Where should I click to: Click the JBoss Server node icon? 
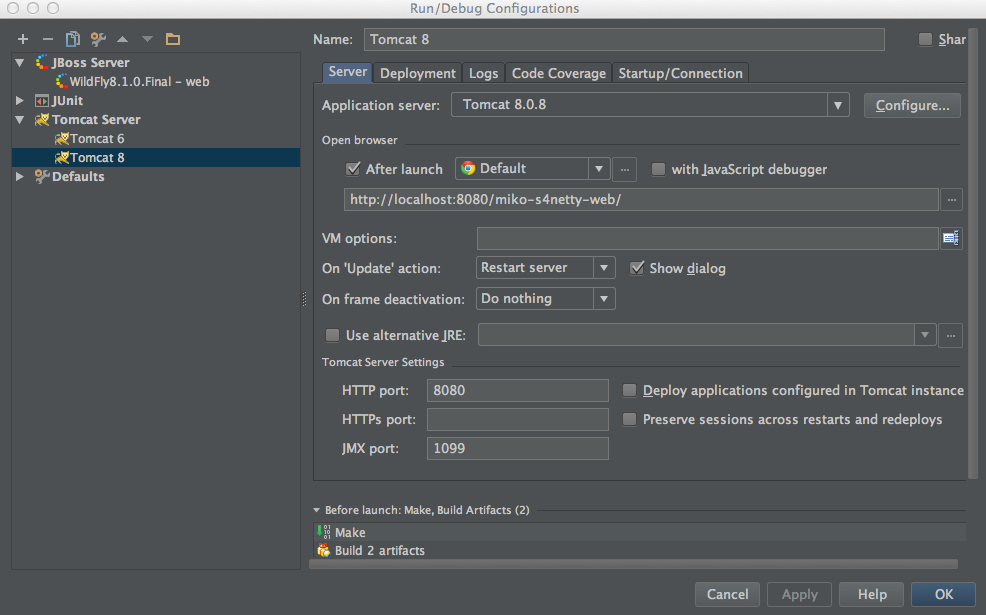(x=42, y=62)
